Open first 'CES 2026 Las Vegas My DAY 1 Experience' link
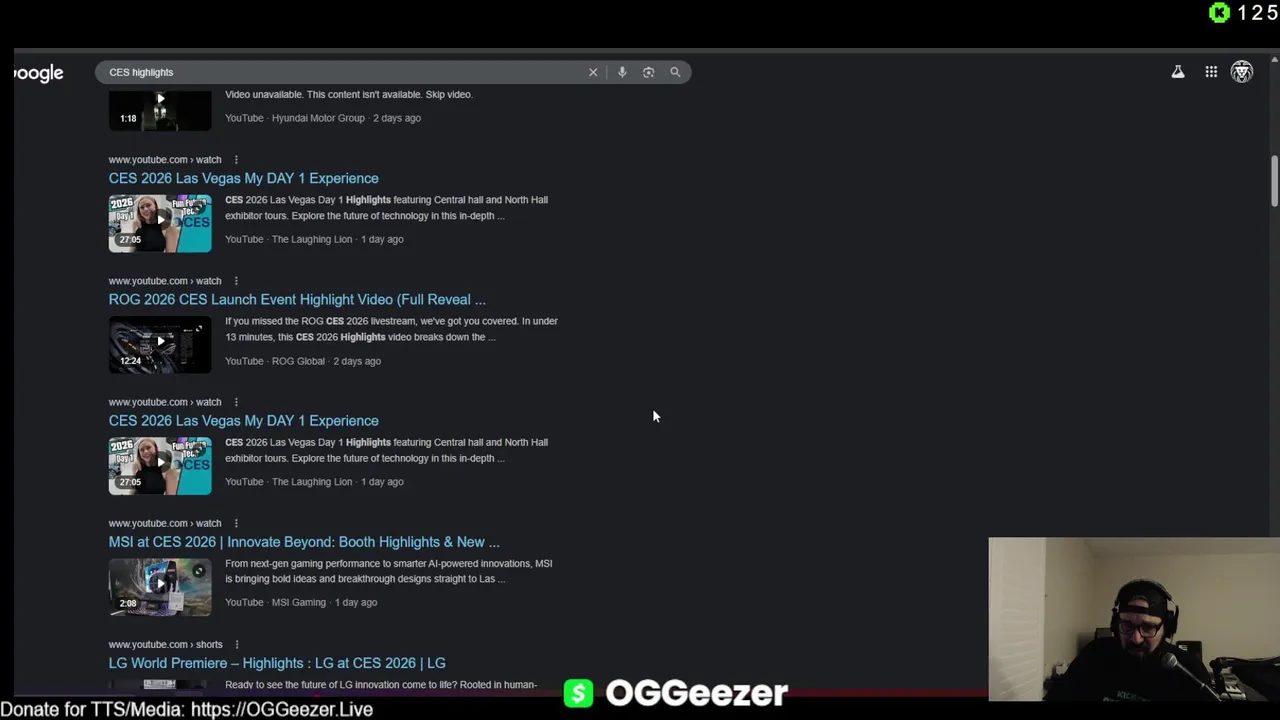 [243, 178]
